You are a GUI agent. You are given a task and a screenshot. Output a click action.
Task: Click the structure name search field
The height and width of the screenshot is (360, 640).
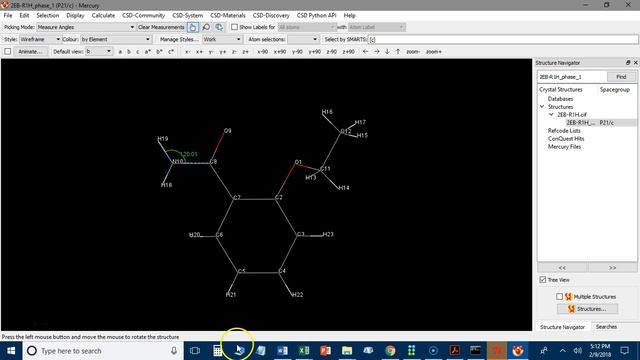tap(572, 77)
